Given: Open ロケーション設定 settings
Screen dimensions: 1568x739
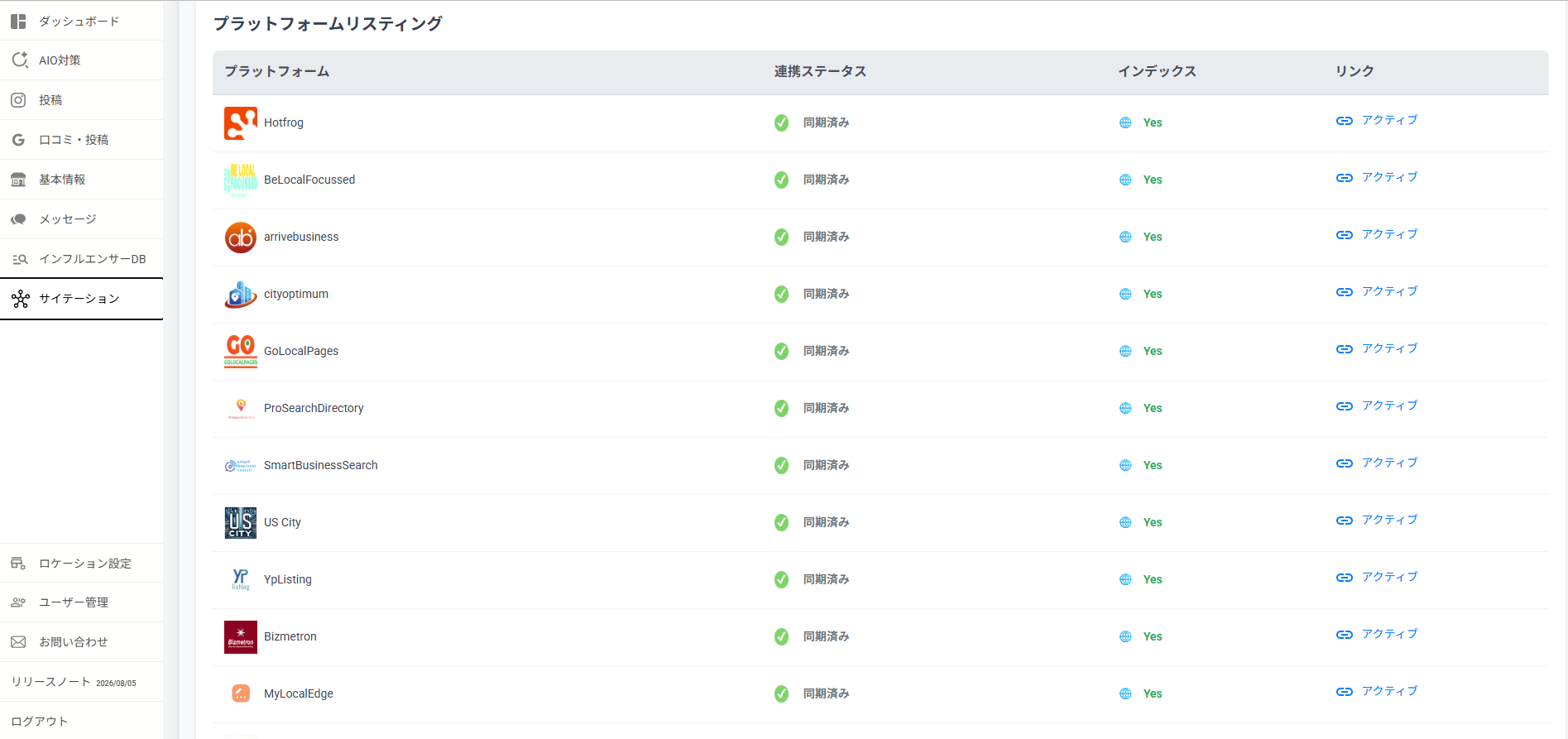Looking at the screenshot, I should 81,564.
